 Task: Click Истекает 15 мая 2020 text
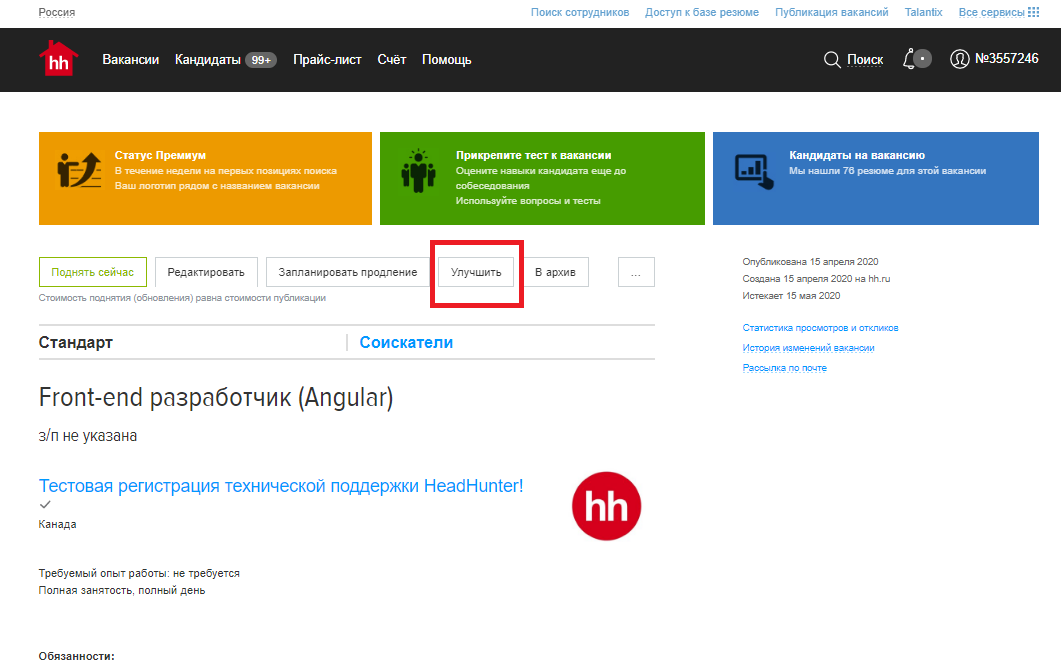click(791, 296)
